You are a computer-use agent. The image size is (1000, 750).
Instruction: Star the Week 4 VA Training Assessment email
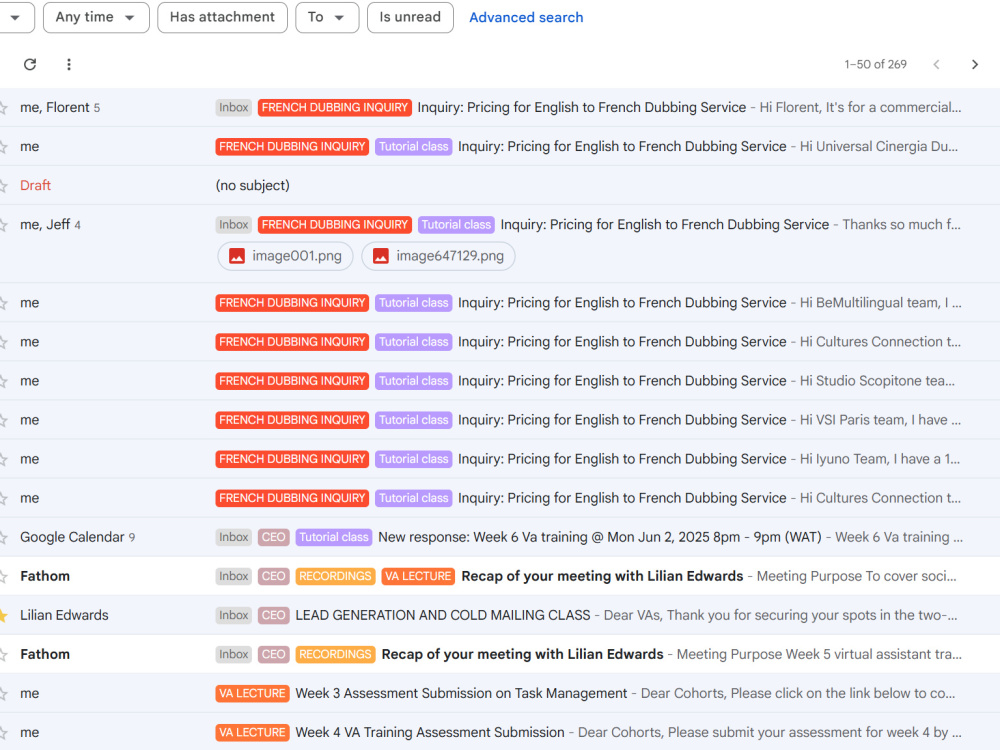[3, 733]
